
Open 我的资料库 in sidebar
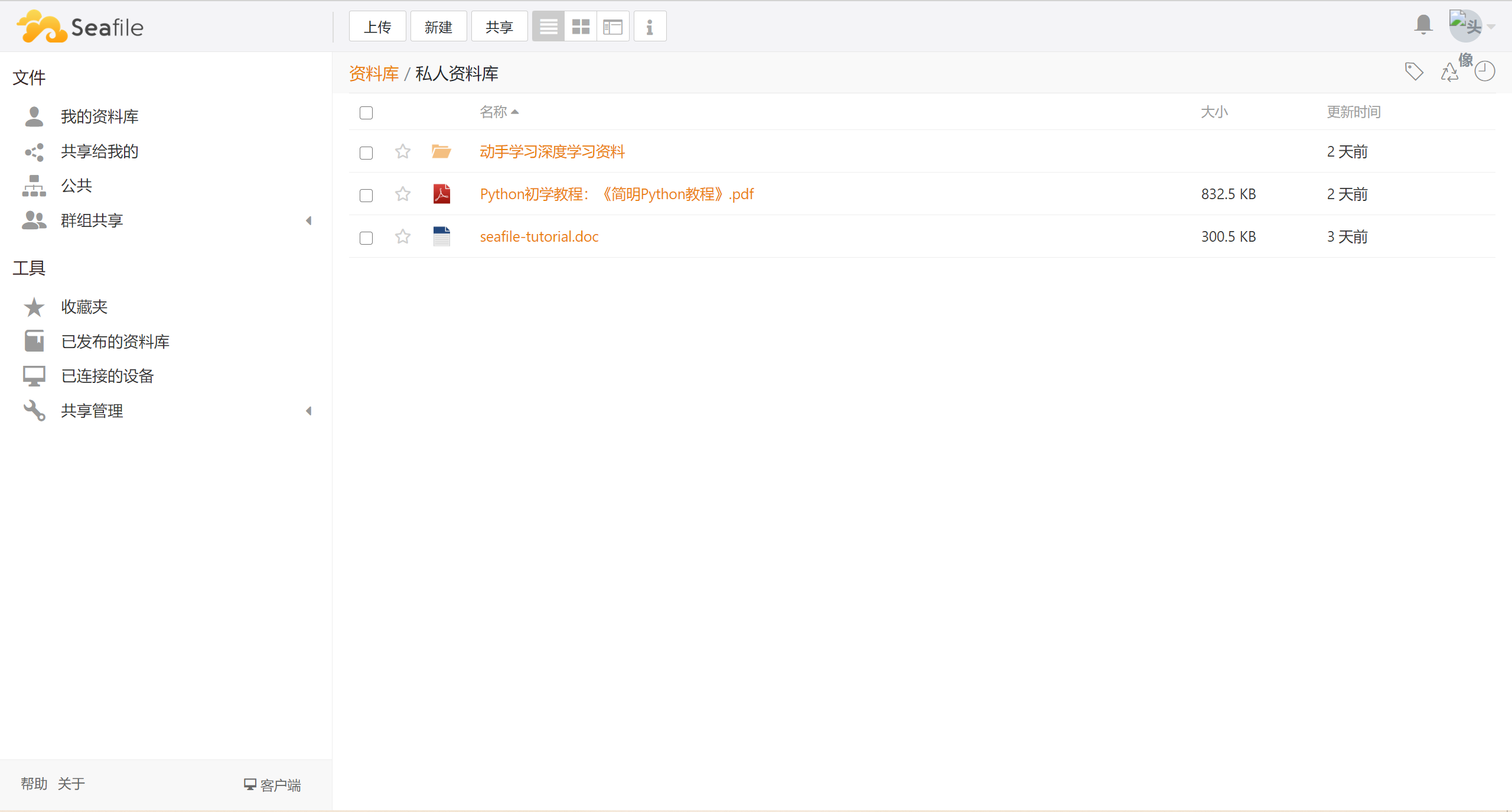[100, 116]
